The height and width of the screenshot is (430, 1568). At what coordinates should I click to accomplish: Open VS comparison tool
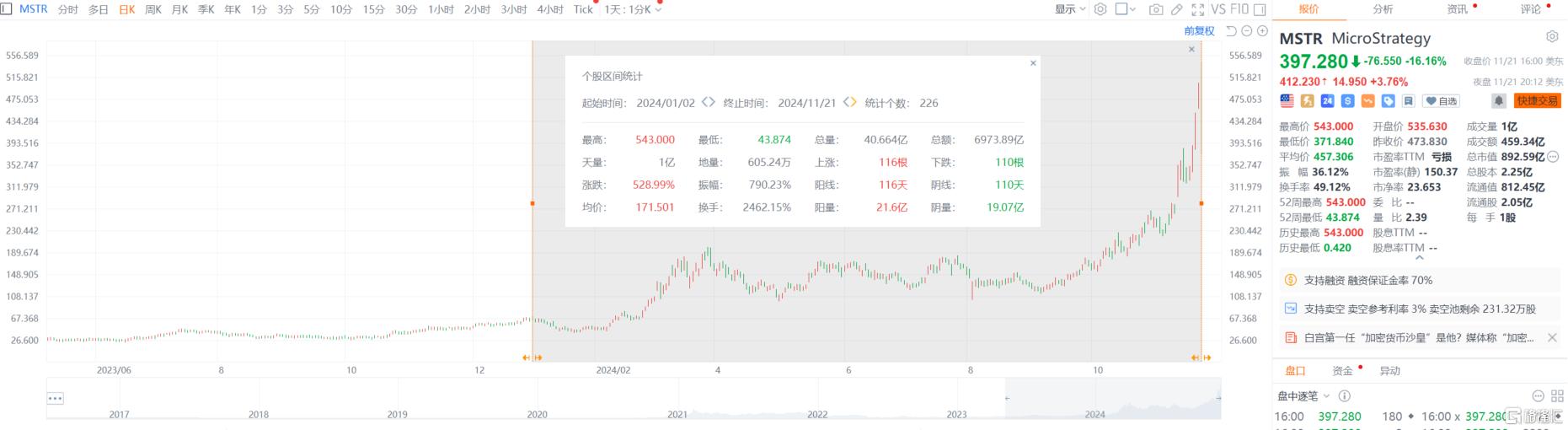pos(1218,9)
